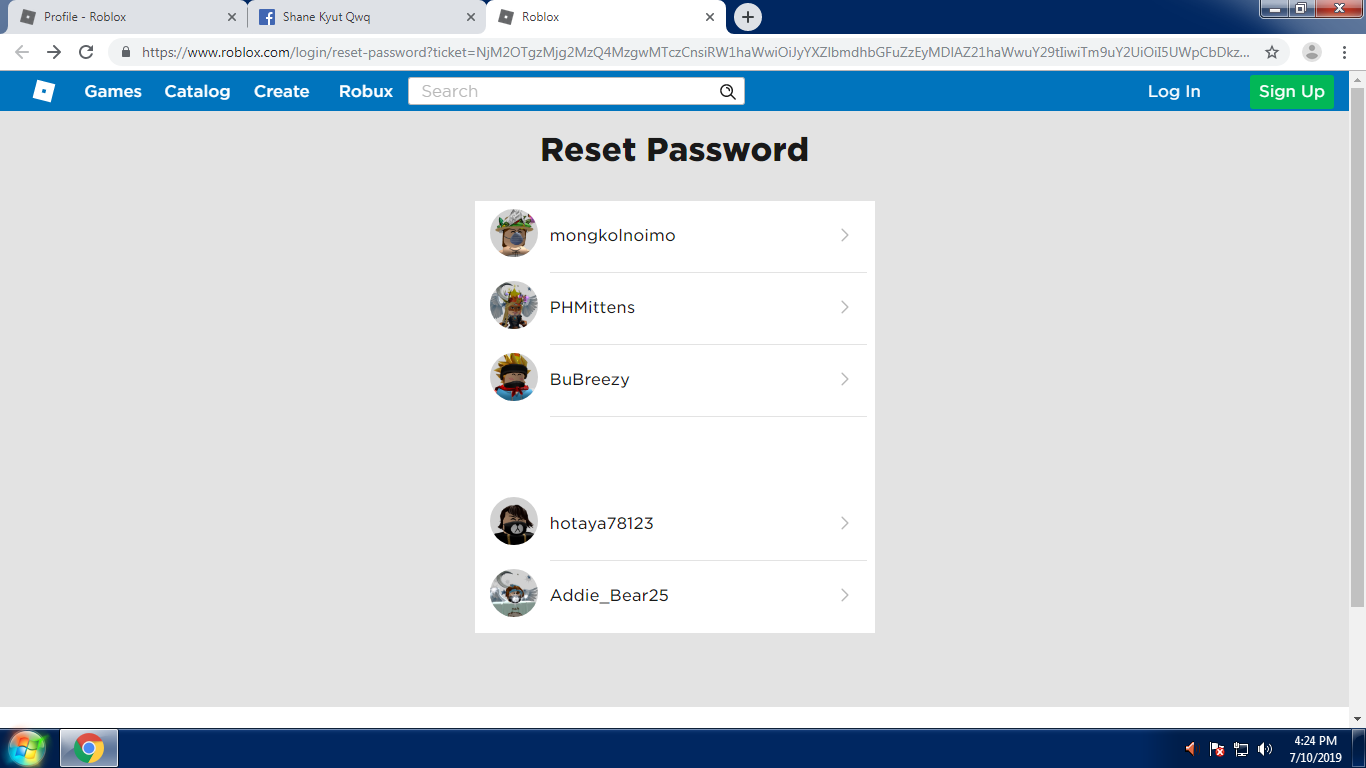This screenshot has height=768, width=1366.
Task: Expand the Addie_Bear25 row chevron
Action: 845,595
